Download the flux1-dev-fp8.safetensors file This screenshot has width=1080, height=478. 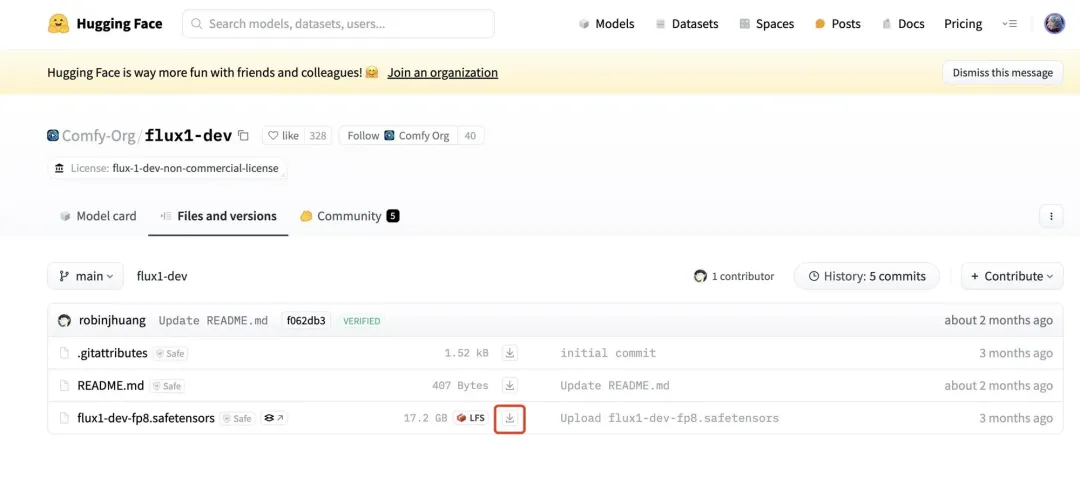click(510, 418)
